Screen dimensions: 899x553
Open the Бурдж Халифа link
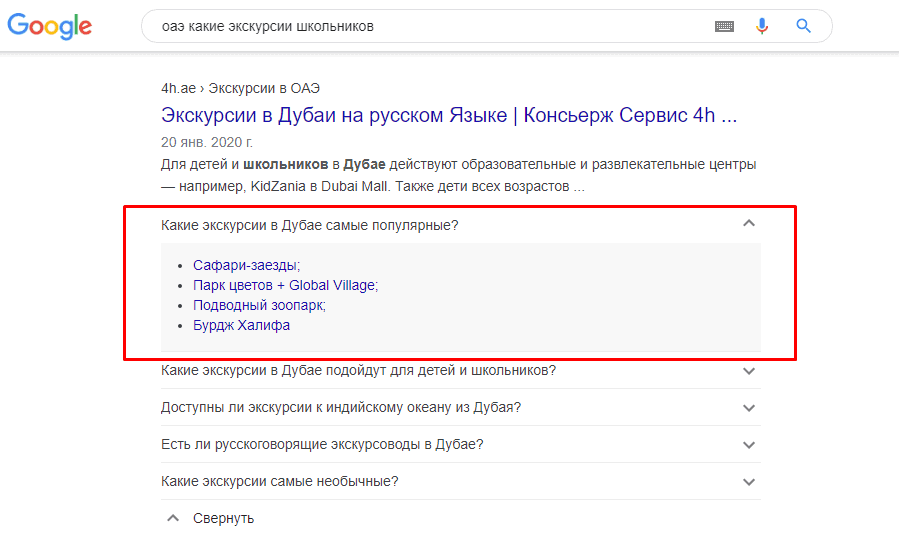[241, 325]
